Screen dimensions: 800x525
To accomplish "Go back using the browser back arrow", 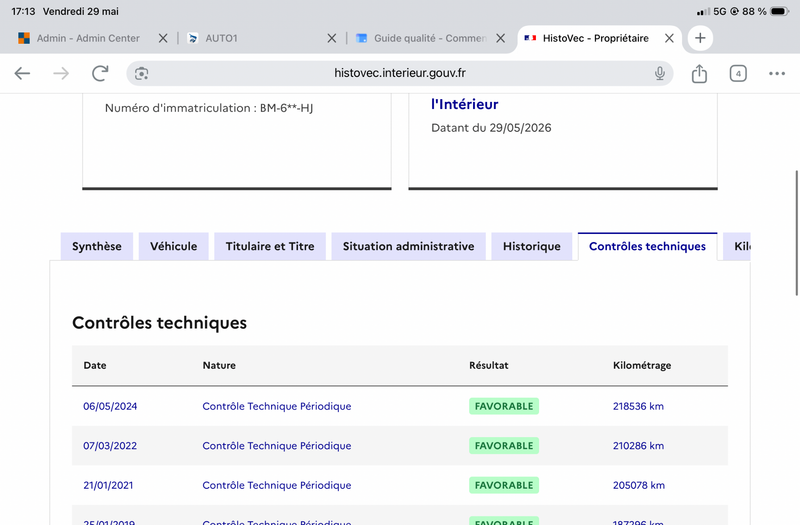I will (22, 73).
